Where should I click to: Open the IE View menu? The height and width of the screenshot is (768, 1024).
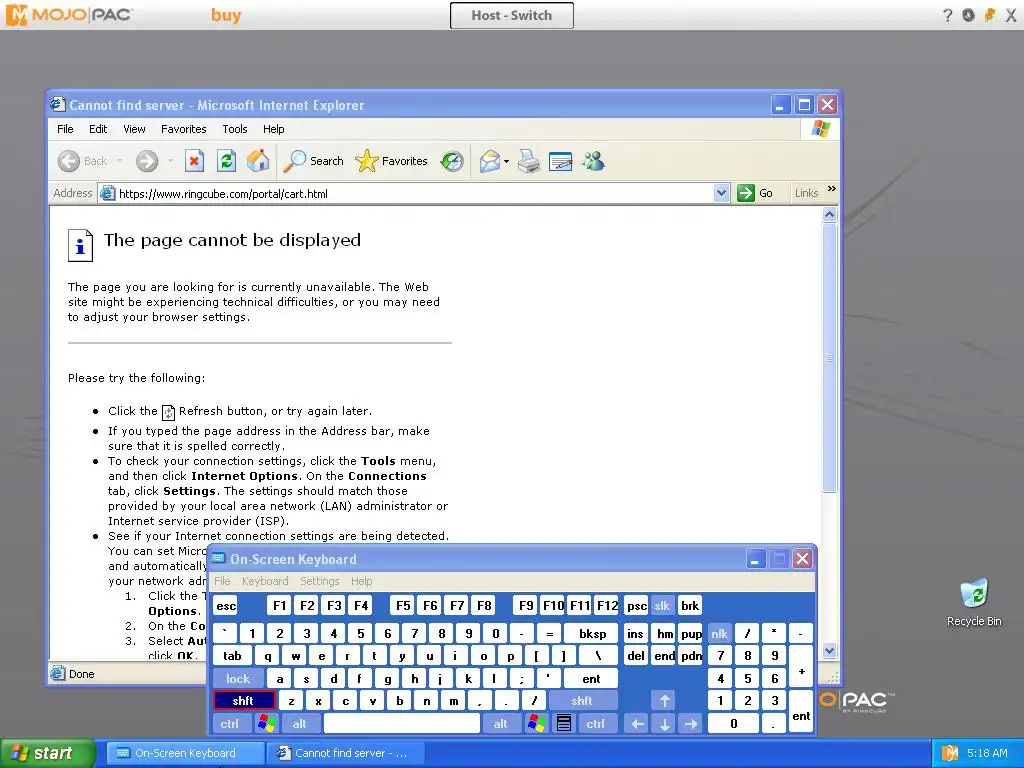[135, 129]
